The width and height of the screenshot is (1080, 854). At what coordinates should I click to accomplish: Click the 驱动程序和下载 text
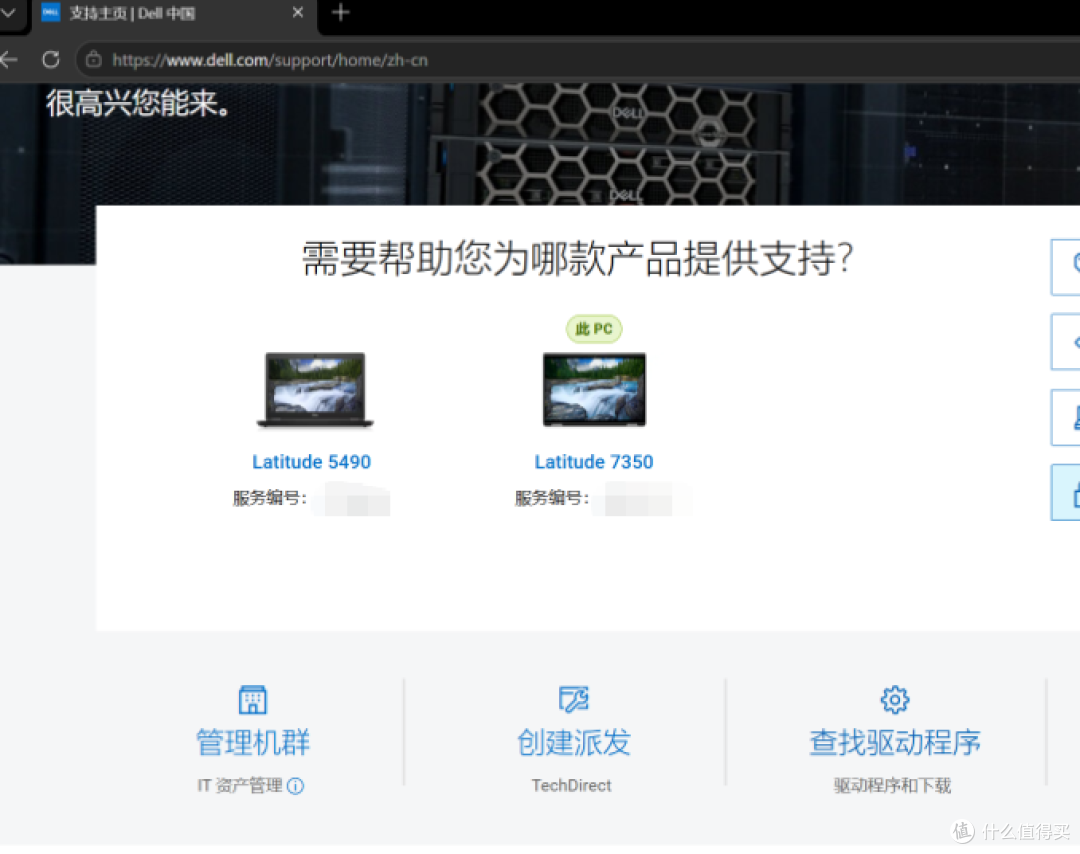pyautogui.click(x=893, y=785)
